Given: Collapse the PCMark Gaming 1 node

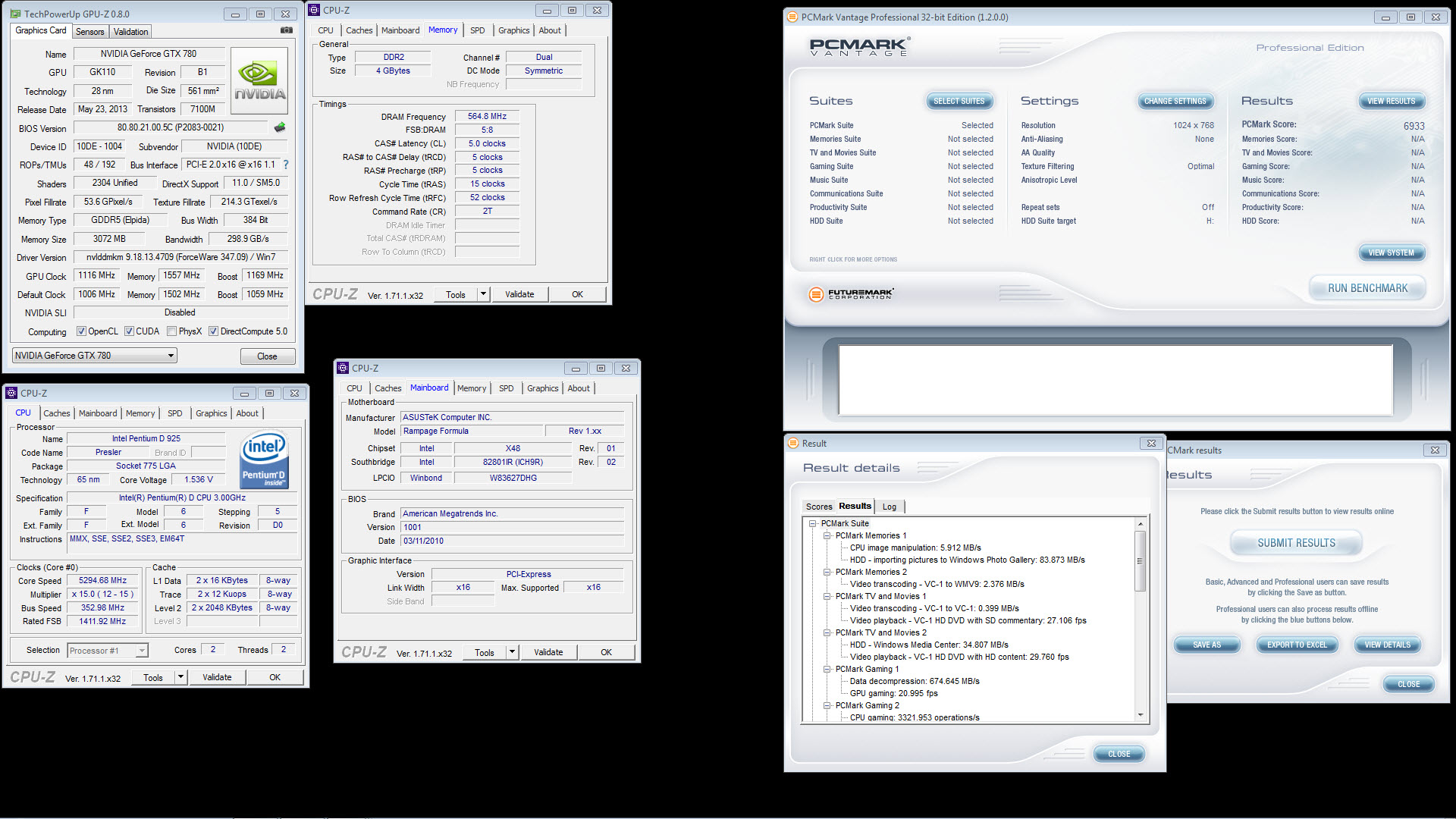Looking at the screenshot, I should click(x=827, y=669).
